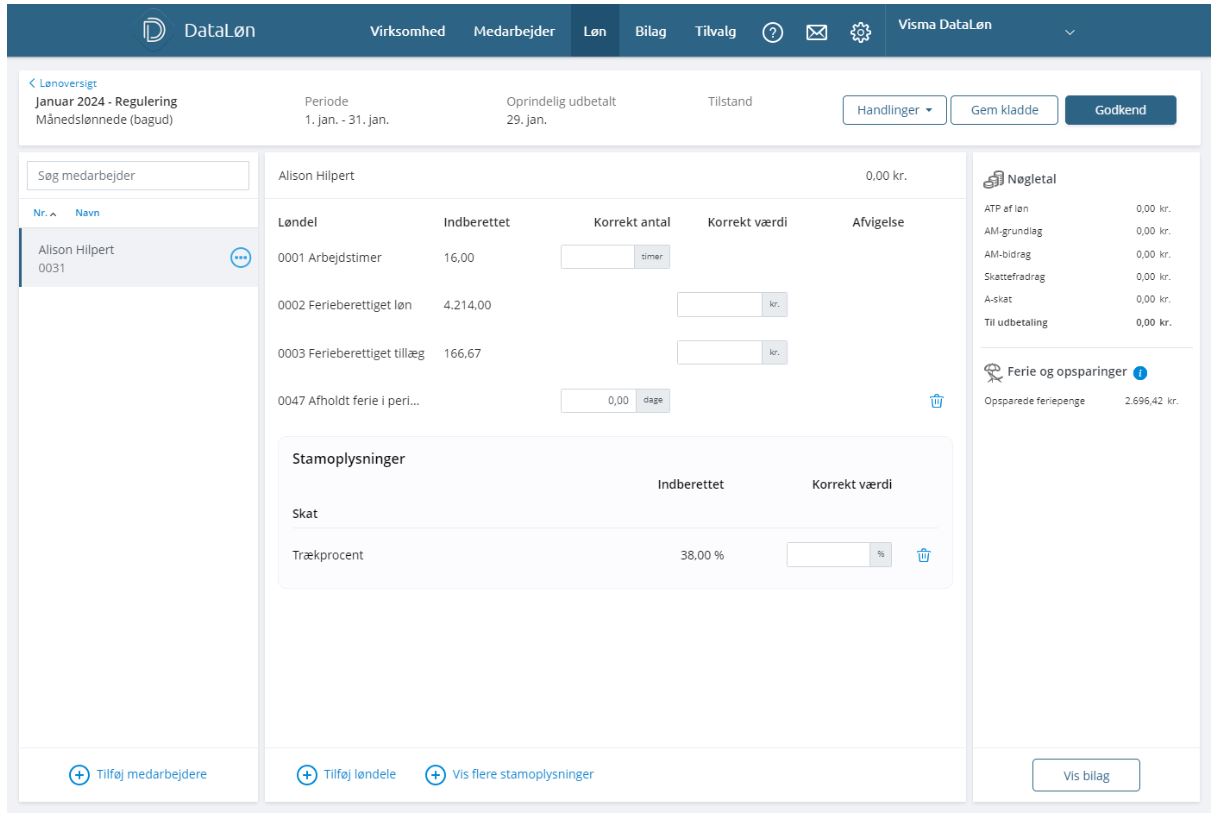Screen dimensions: 1220x819
Task: Open the help question mark icon
Action: pos(772,31)
